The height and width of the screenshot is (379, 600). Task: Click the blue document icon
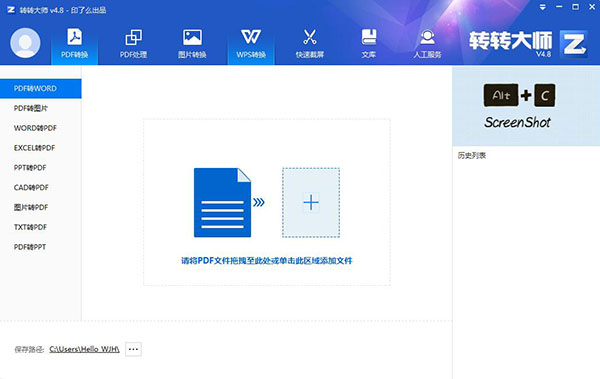[222, 203]
